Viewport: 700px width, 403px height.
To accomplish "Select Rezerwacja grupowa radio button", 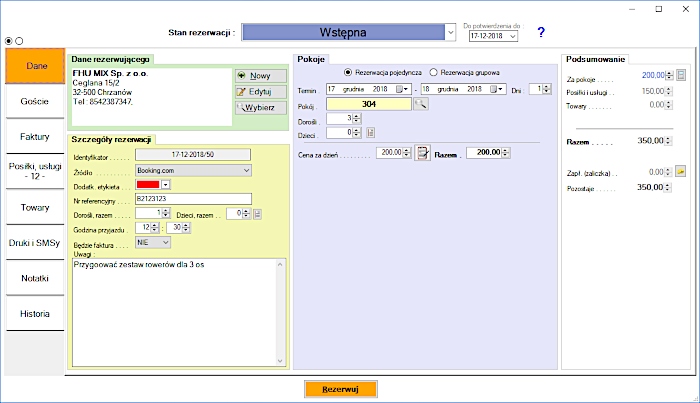I will (433, 72).
